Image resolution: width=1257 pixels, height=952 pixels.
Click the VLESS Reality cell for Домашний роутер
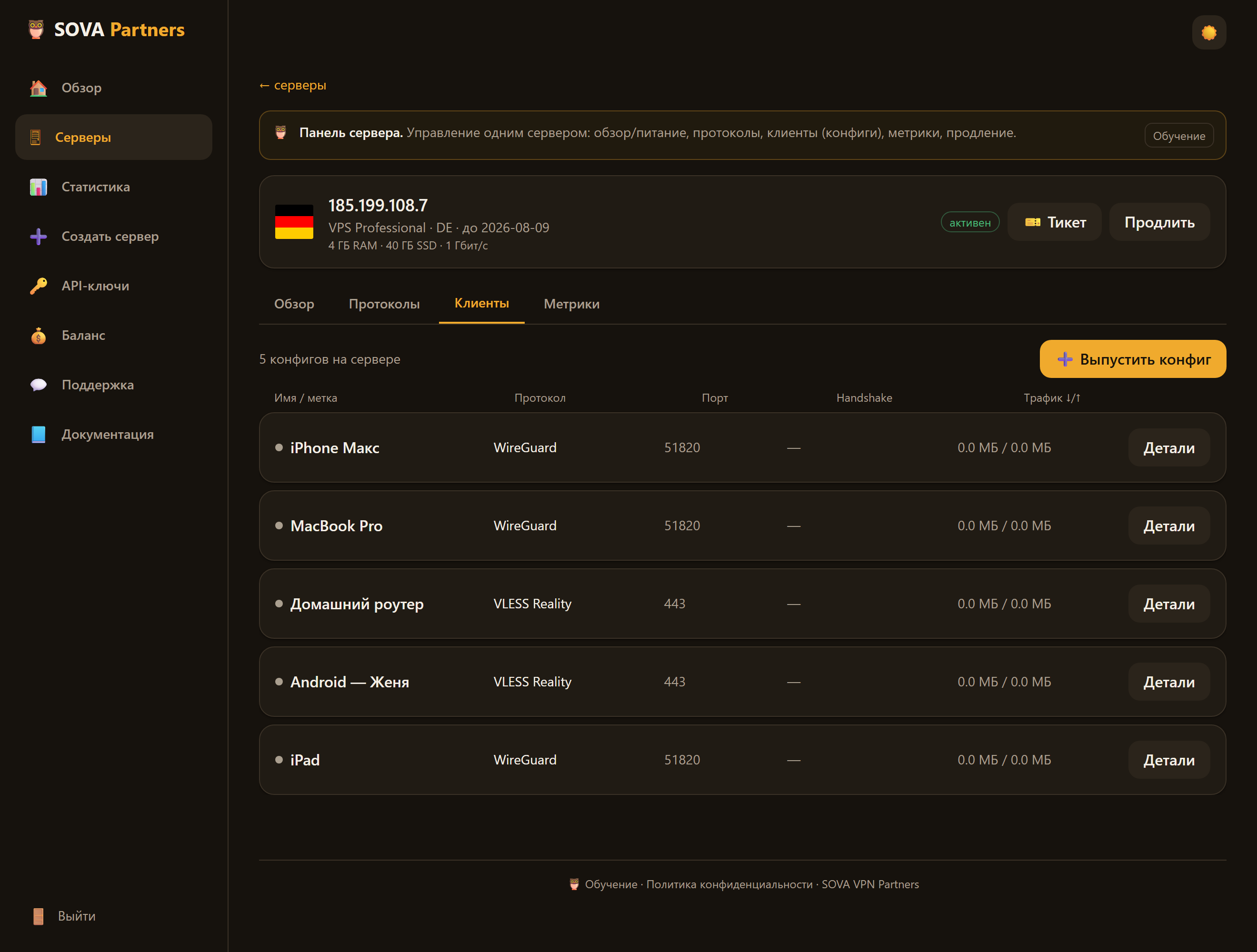[532, 604]
